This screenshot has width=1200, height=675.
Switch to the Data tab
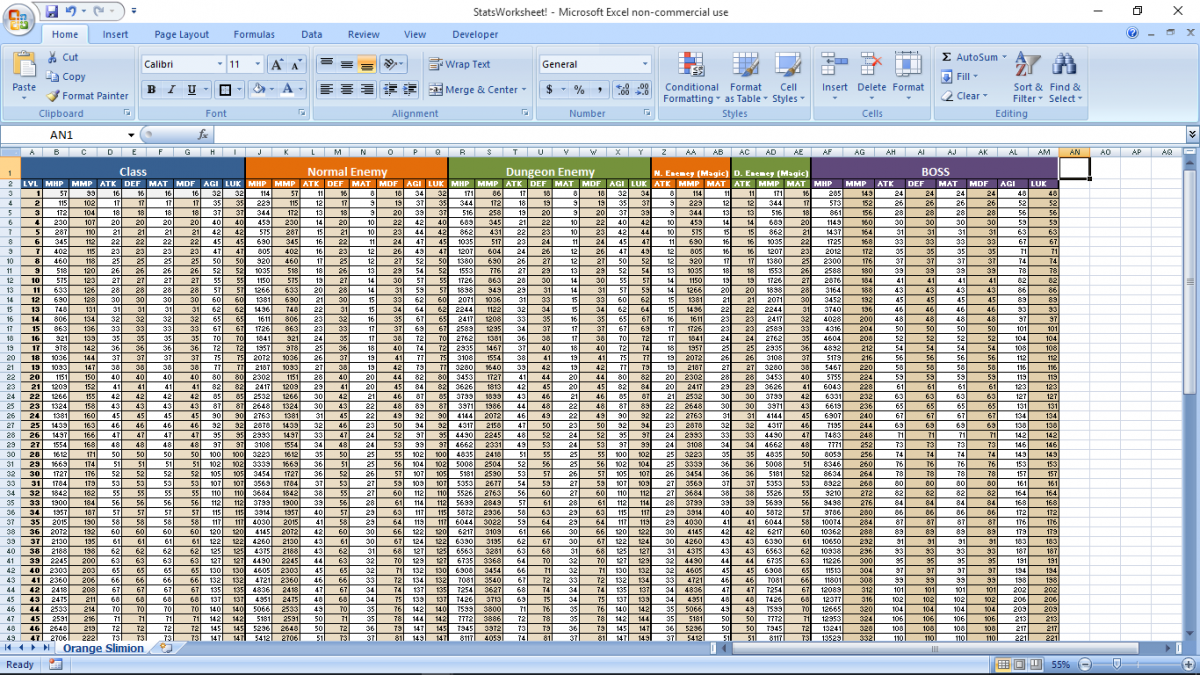click(x=312, y=34)
